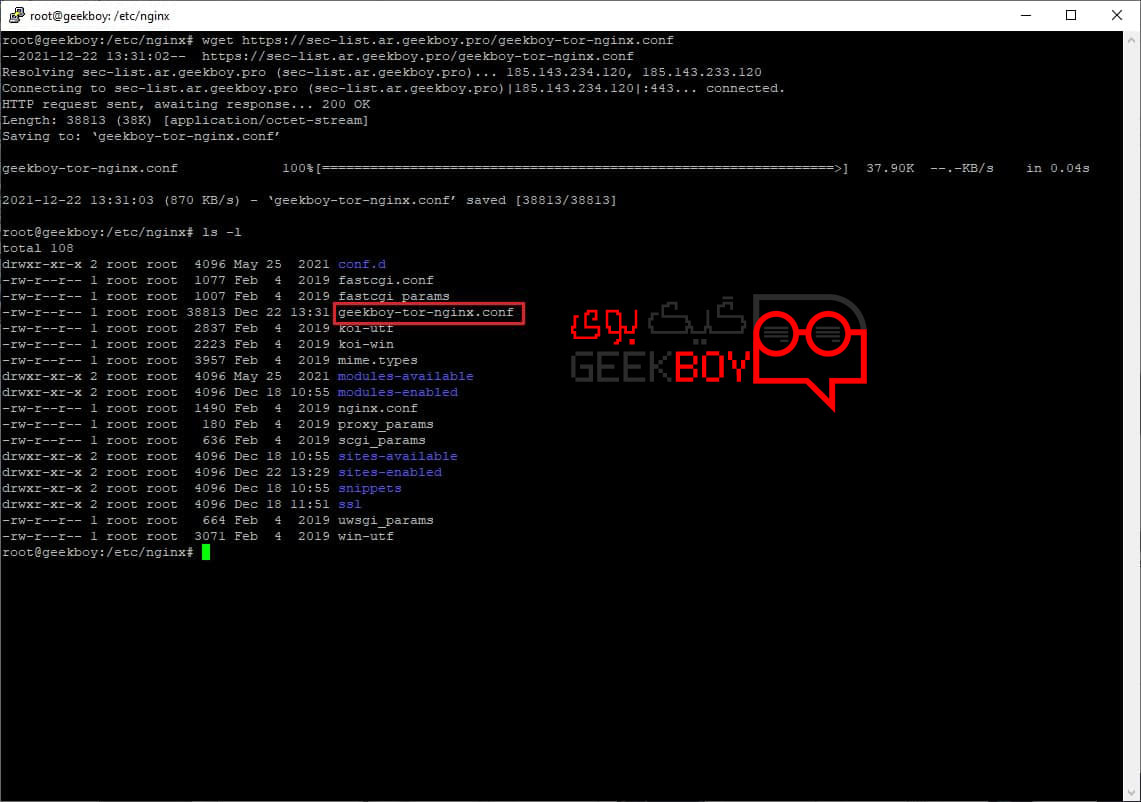This screenshot has width=1141, height=802.
Task: Select the modules-enabled directory name
Action: [397, 393]
